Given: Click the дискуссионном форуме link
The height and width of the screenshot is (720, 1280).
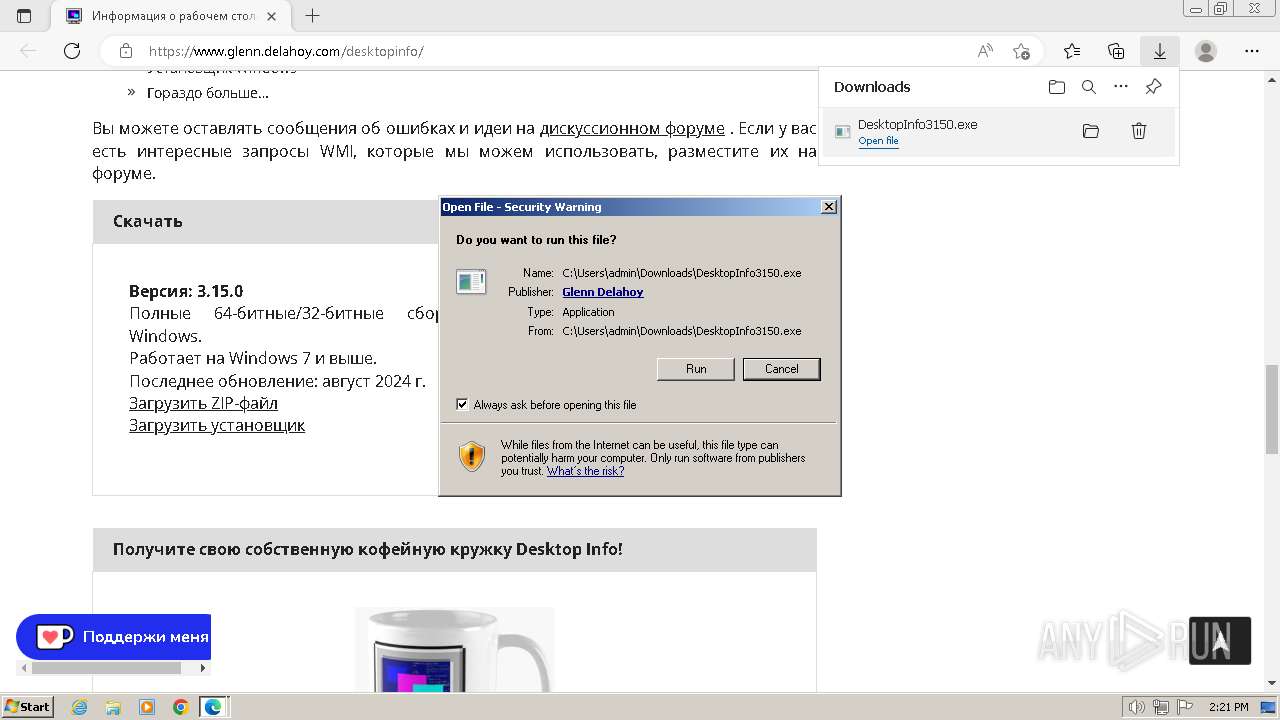Looking at the screenshot, I should click(x=632, y=128).
